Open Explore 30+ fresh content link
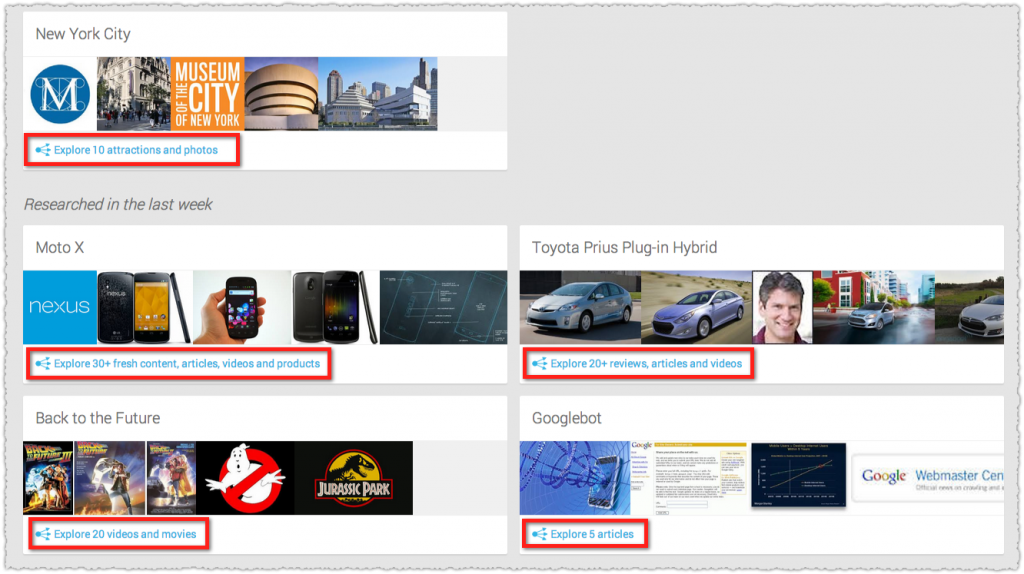The height and width of the screenshot is (574, 1024). [x=187, y=364]
